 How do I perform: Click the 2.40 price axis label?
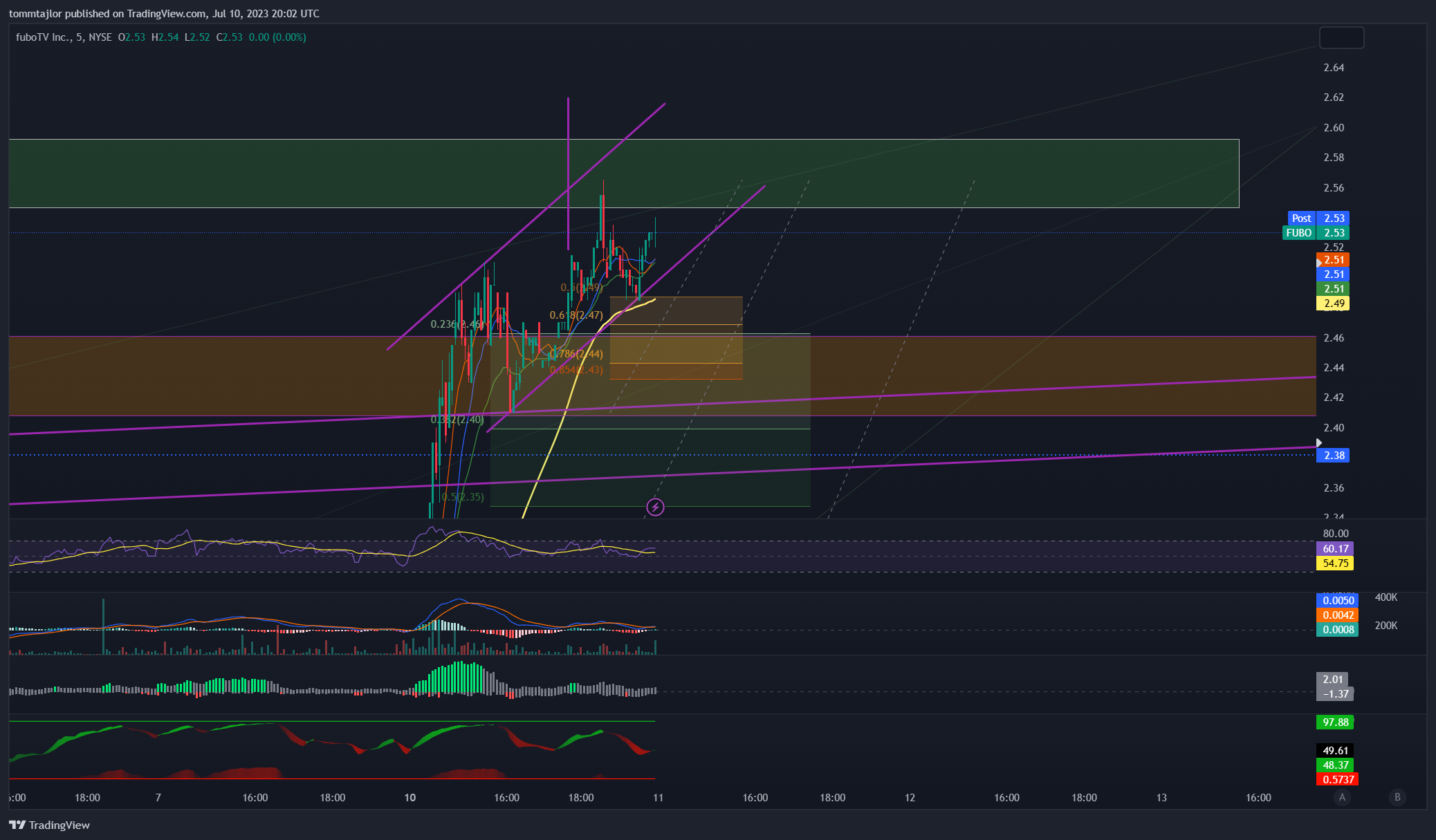click(1334, 428)
